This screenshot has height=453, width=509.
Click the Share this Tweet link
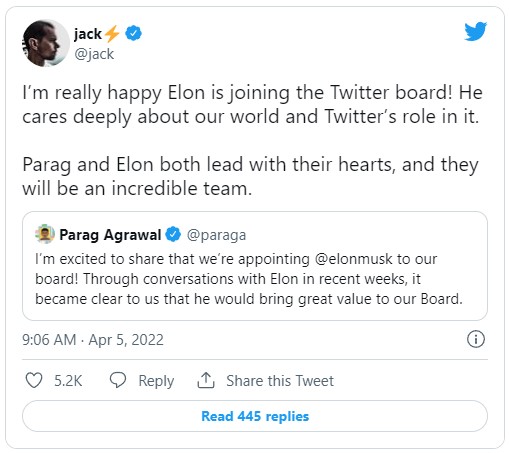280,381
